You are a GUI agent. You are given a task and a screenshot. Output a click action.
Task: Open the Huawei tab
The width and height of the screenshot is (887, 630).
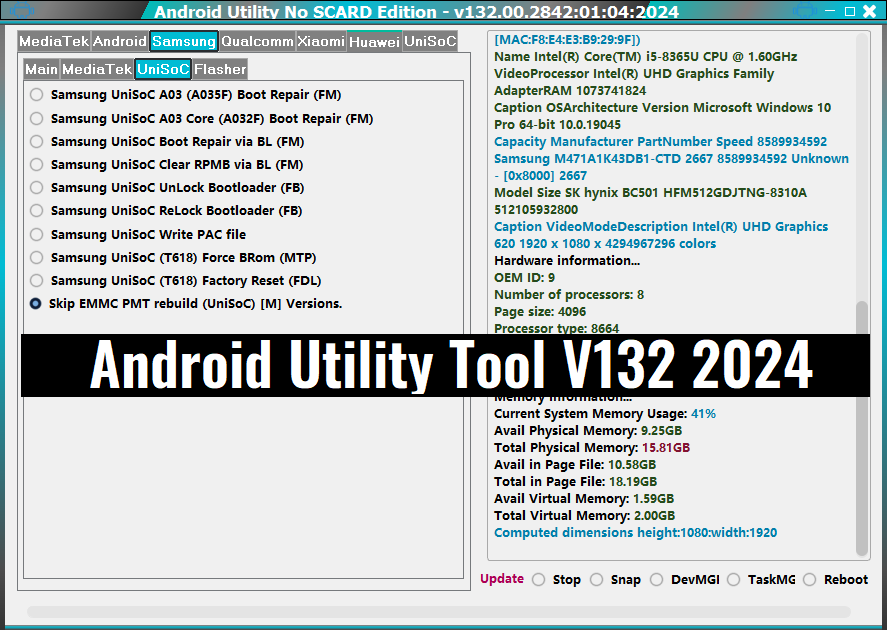pos(374,41)
